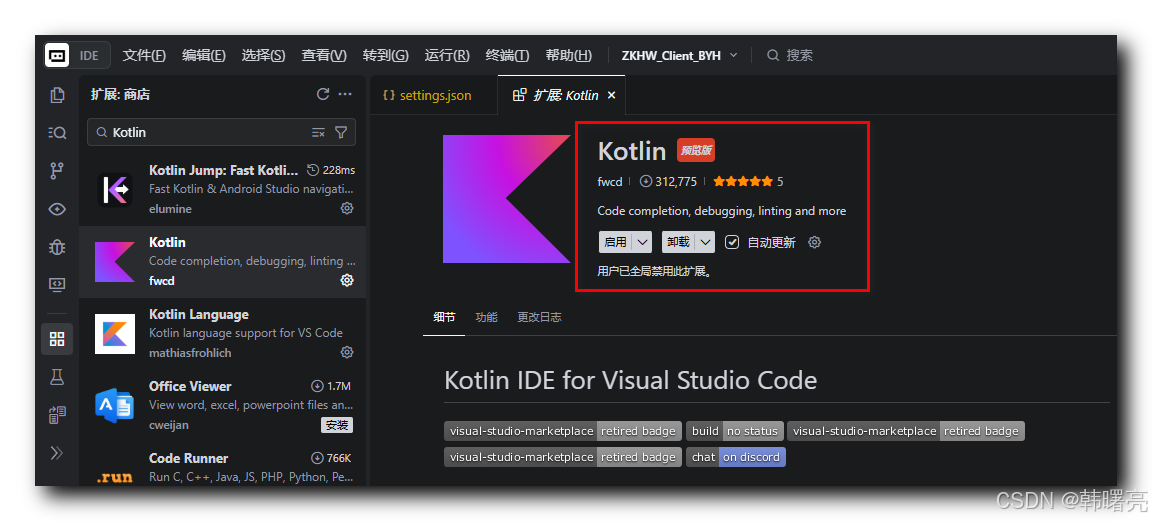The image size is (1152, 521).
Task: Open the 帮助(H) menu
Action: tap(569, 55)
